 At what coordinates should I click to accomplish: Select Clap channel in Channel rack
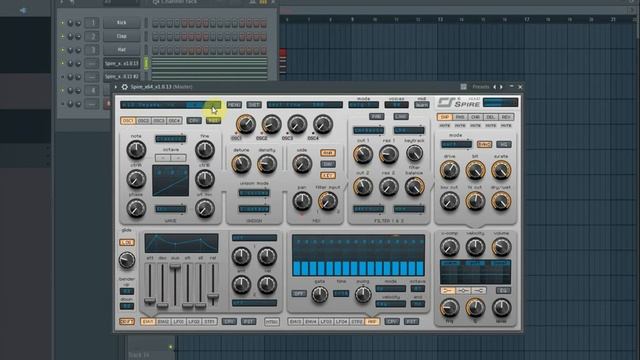click(122, 36)
